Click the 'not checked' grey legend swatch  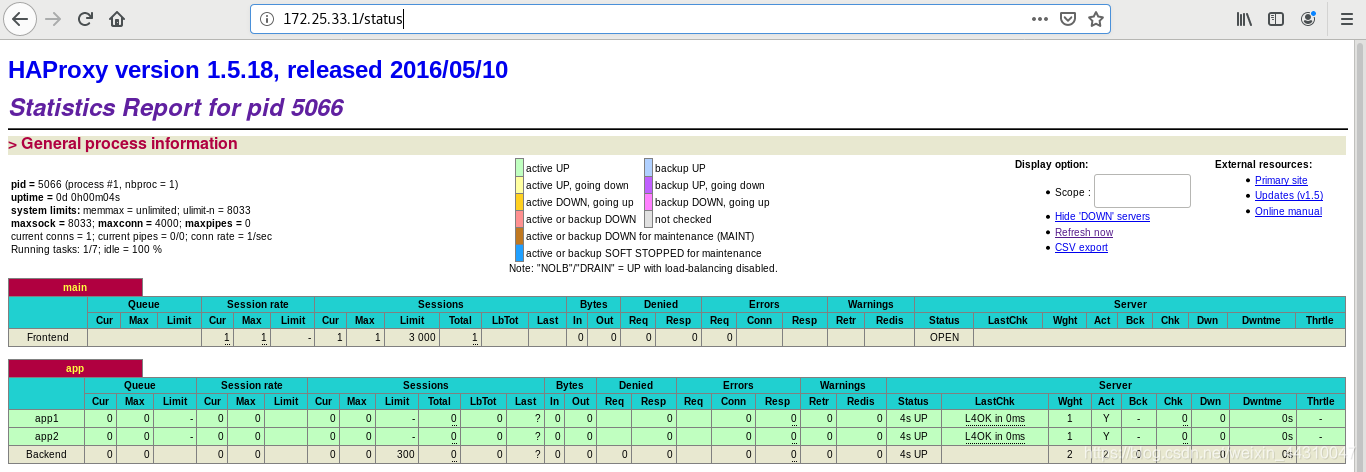pyautogui.click(x=648, y=219)
